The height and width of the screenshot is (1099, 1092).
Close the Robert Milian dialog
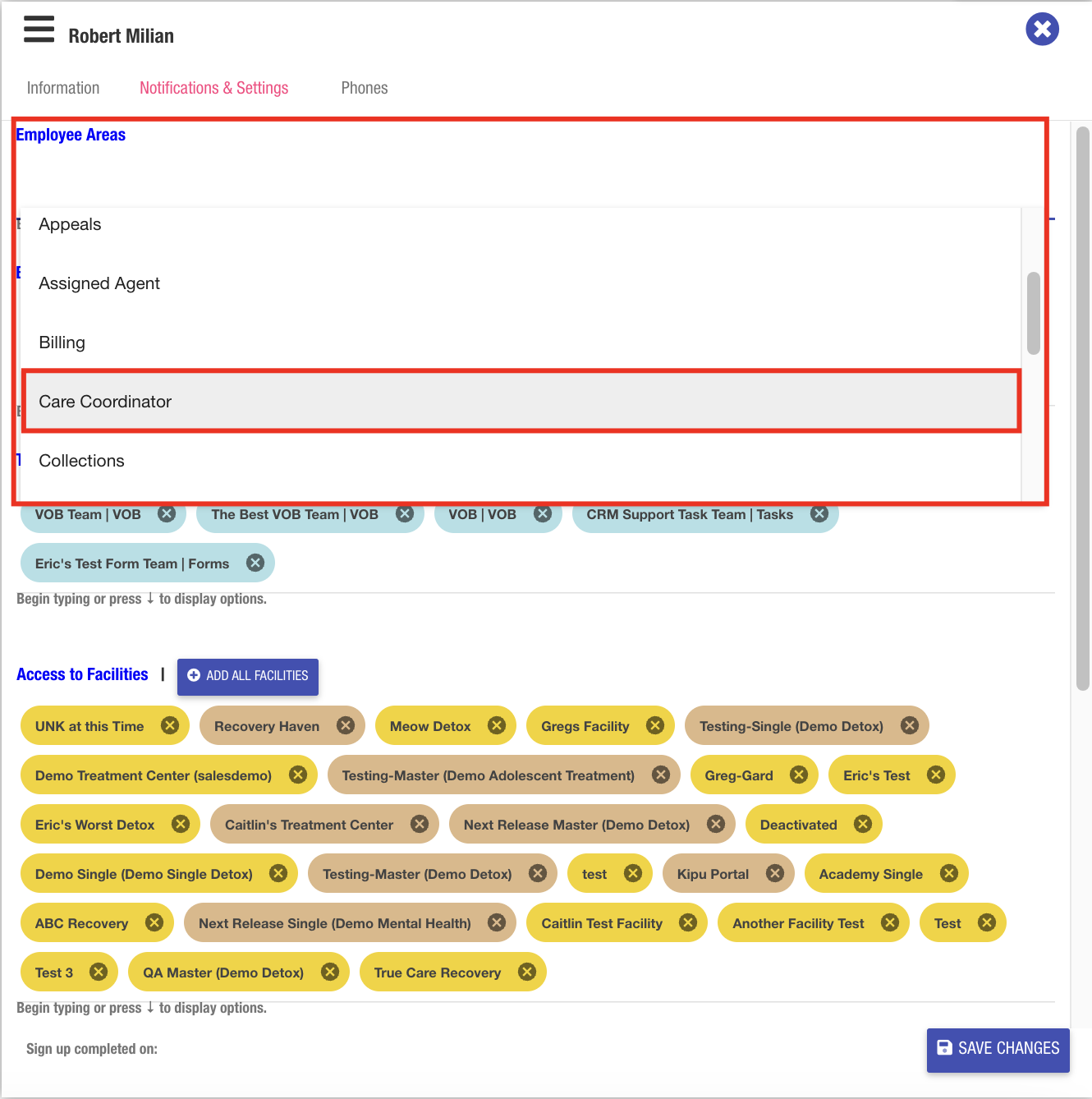[x=1042, y=30]
